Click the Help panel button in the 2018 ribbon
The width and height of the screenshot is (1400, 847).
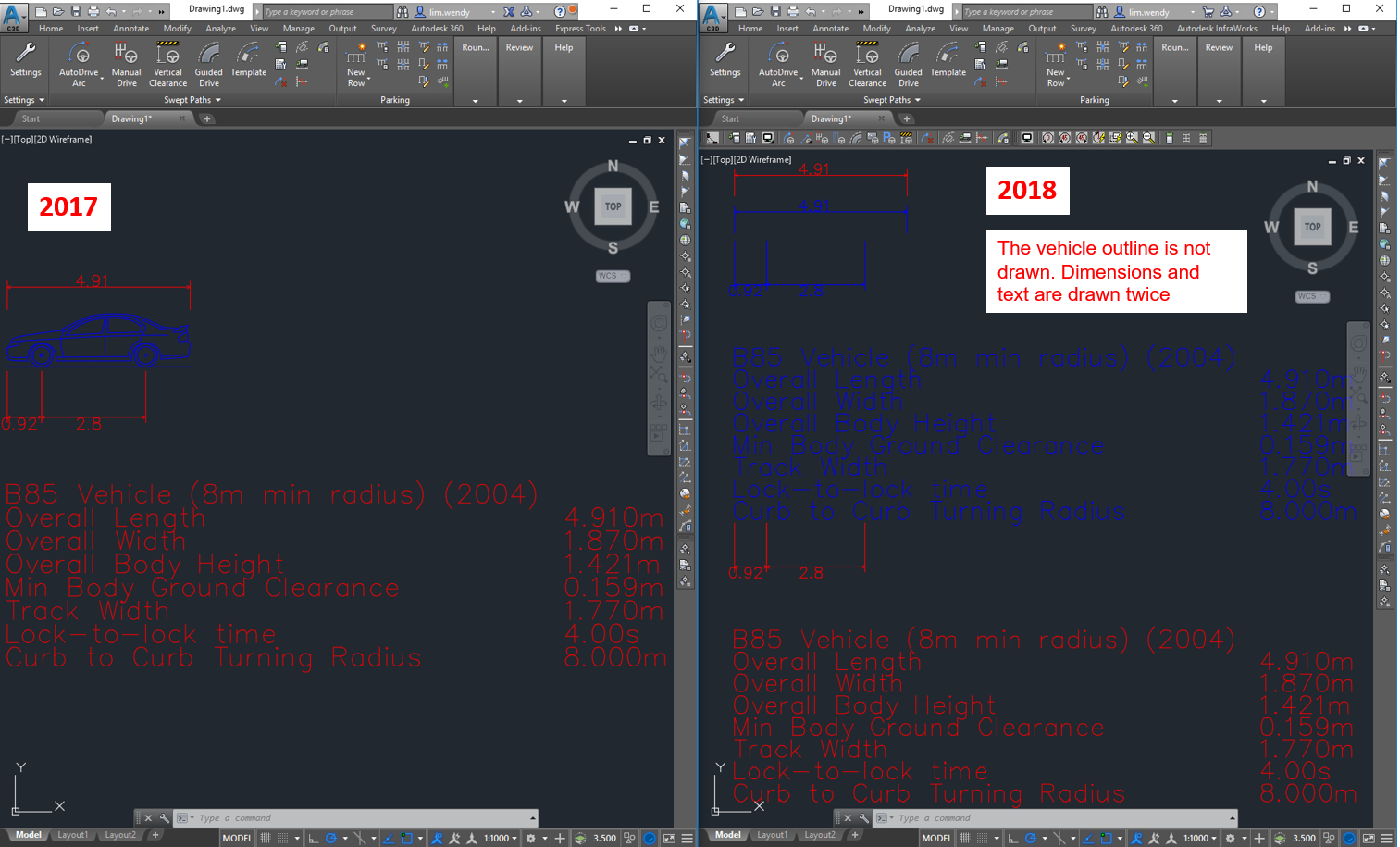1263,72
